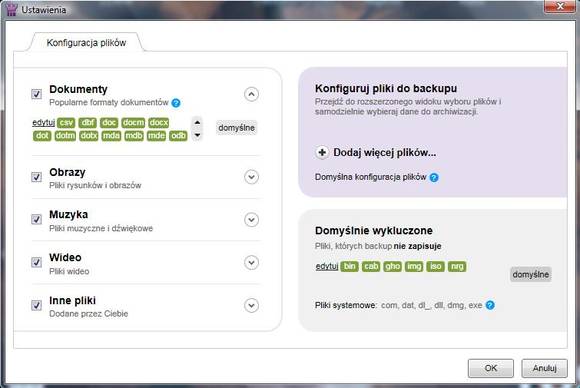The width and height of the screenshot is (580, 388).
Task: Select the iso excluded extension tag
Action: [435, 266]
